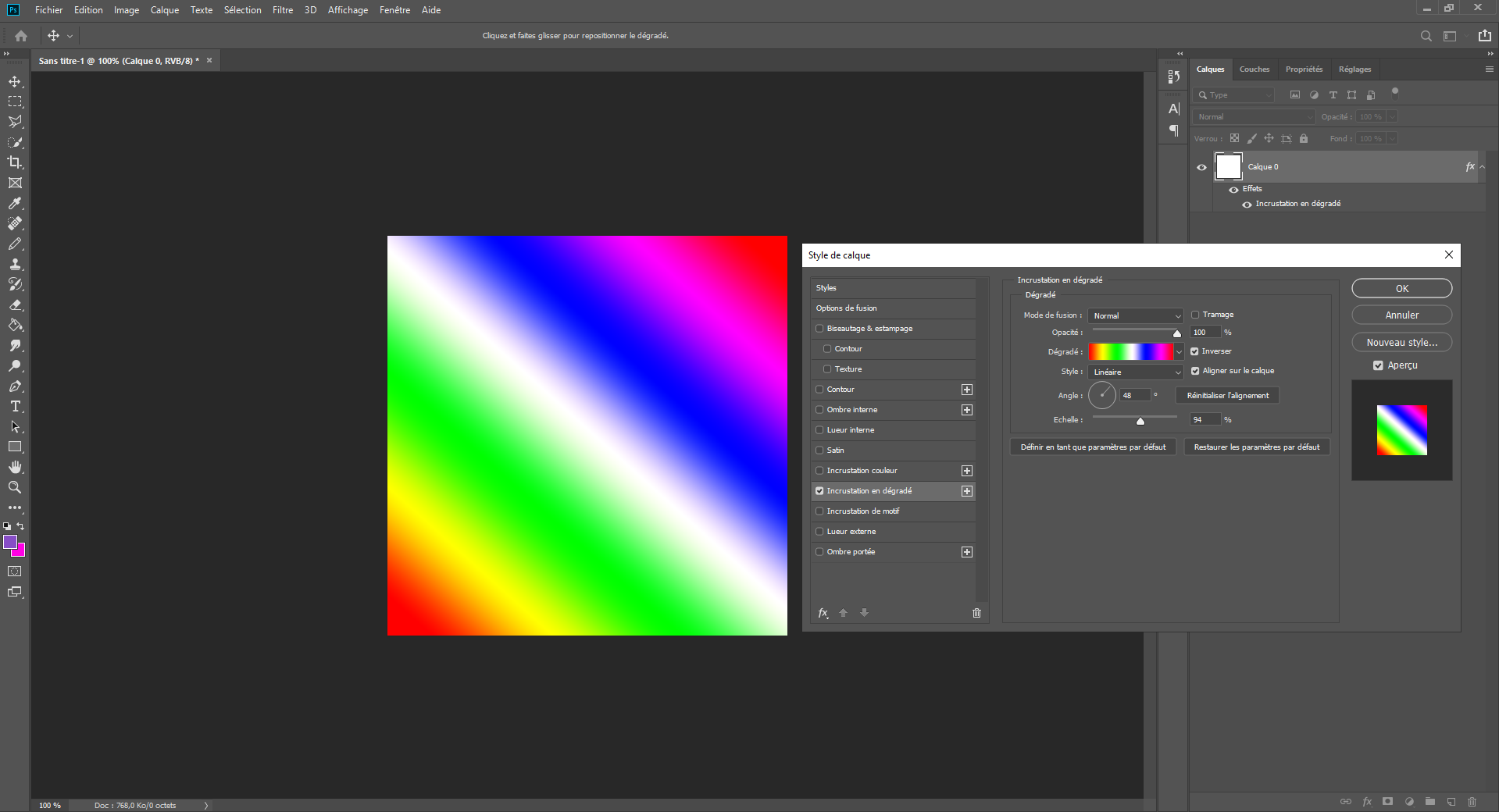Switch to the Propriétés tab
This screenshot has width=1499, height=812.
1304,69
